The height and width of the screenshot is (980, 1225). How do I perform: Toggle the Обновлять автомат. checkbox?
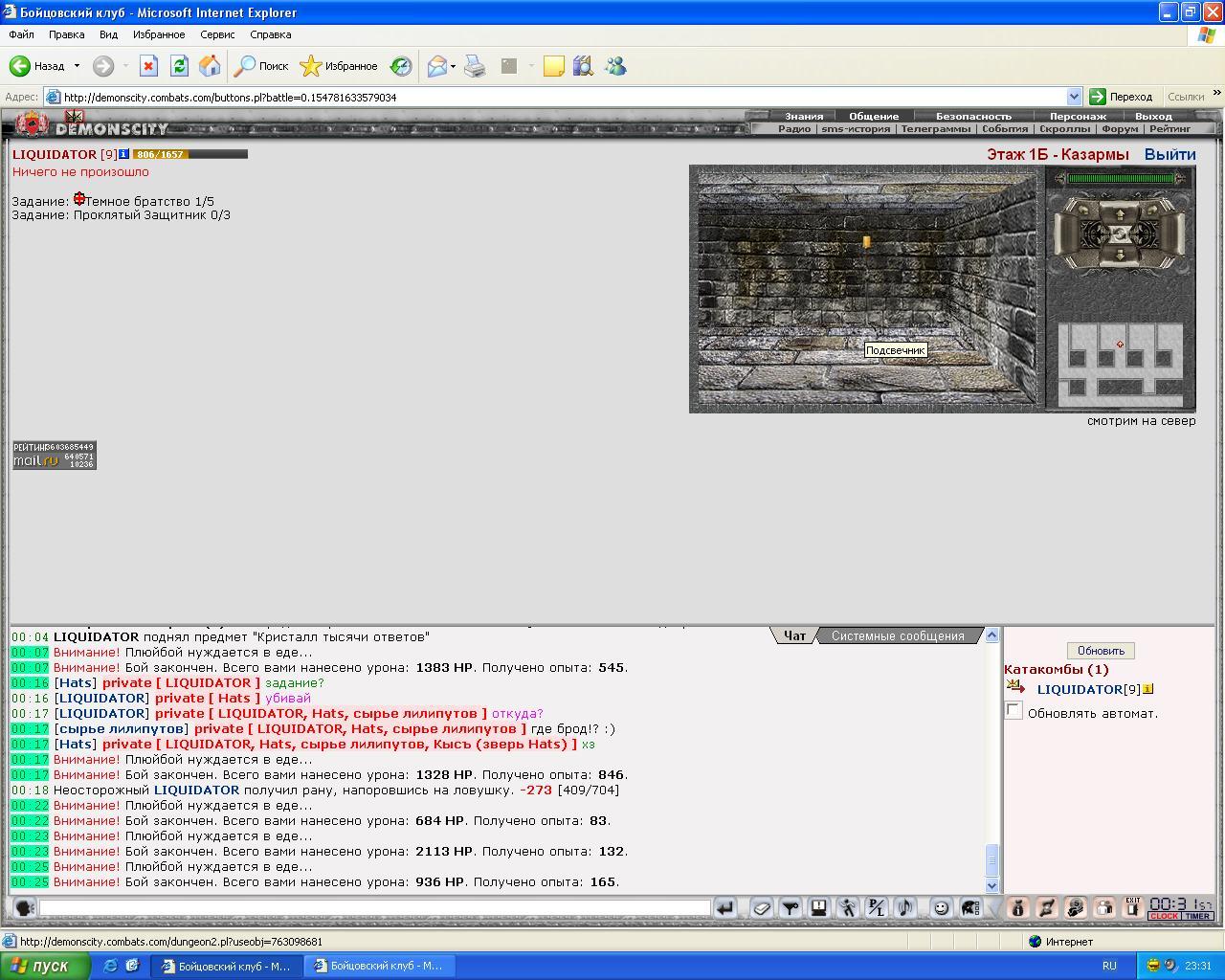[1013, 710]
